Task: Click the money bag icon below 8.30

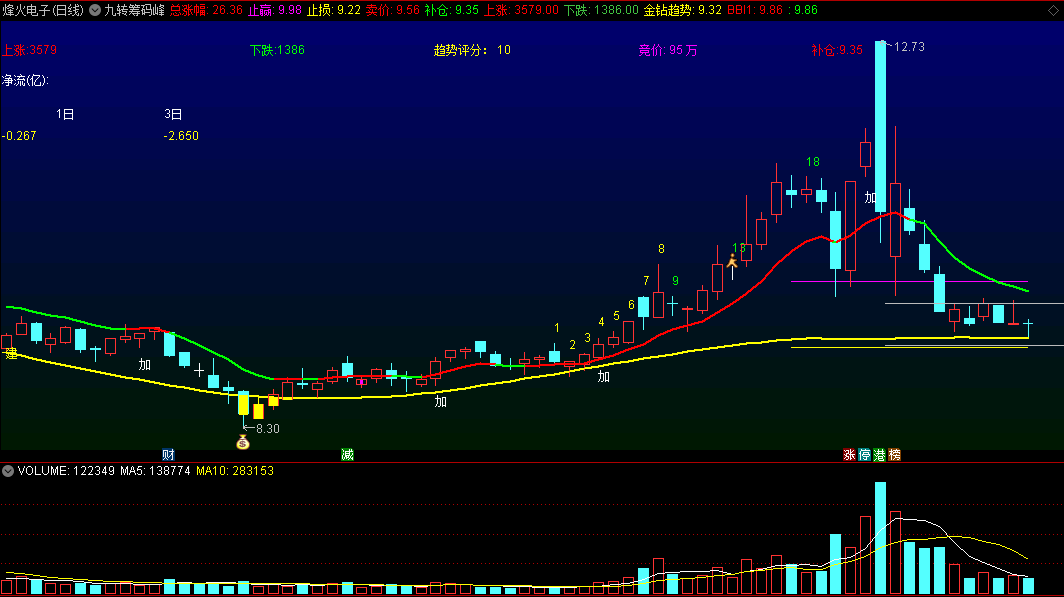Action: tap(243, 442)
